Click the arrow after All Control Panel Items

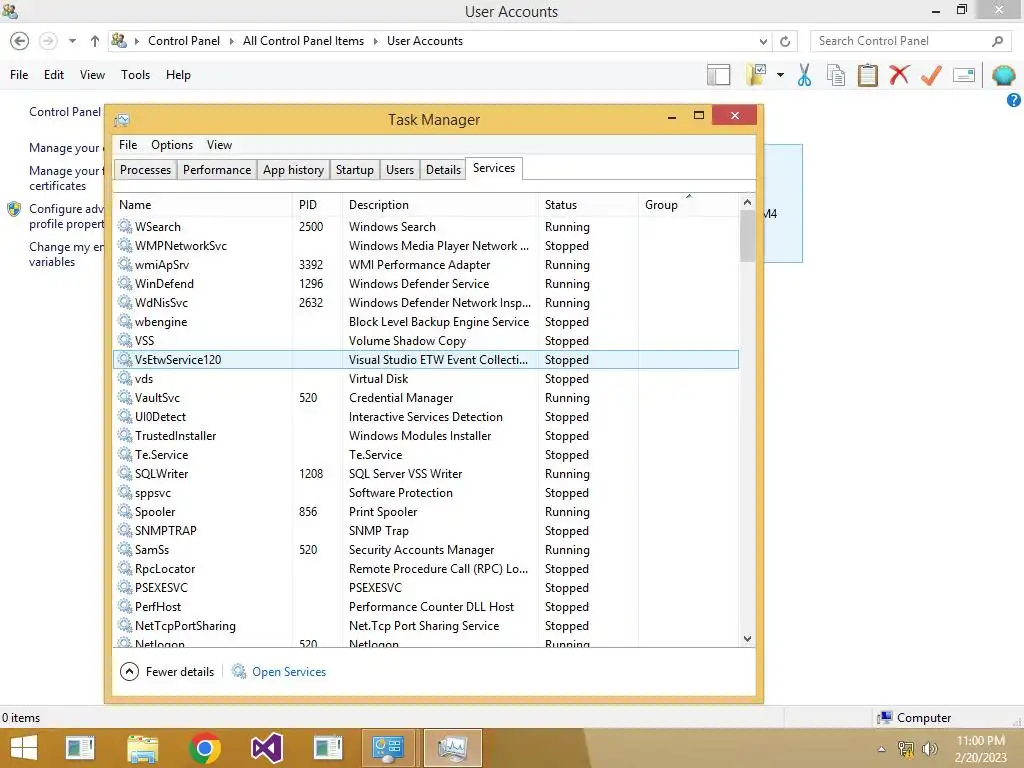(x=376, y=41)
